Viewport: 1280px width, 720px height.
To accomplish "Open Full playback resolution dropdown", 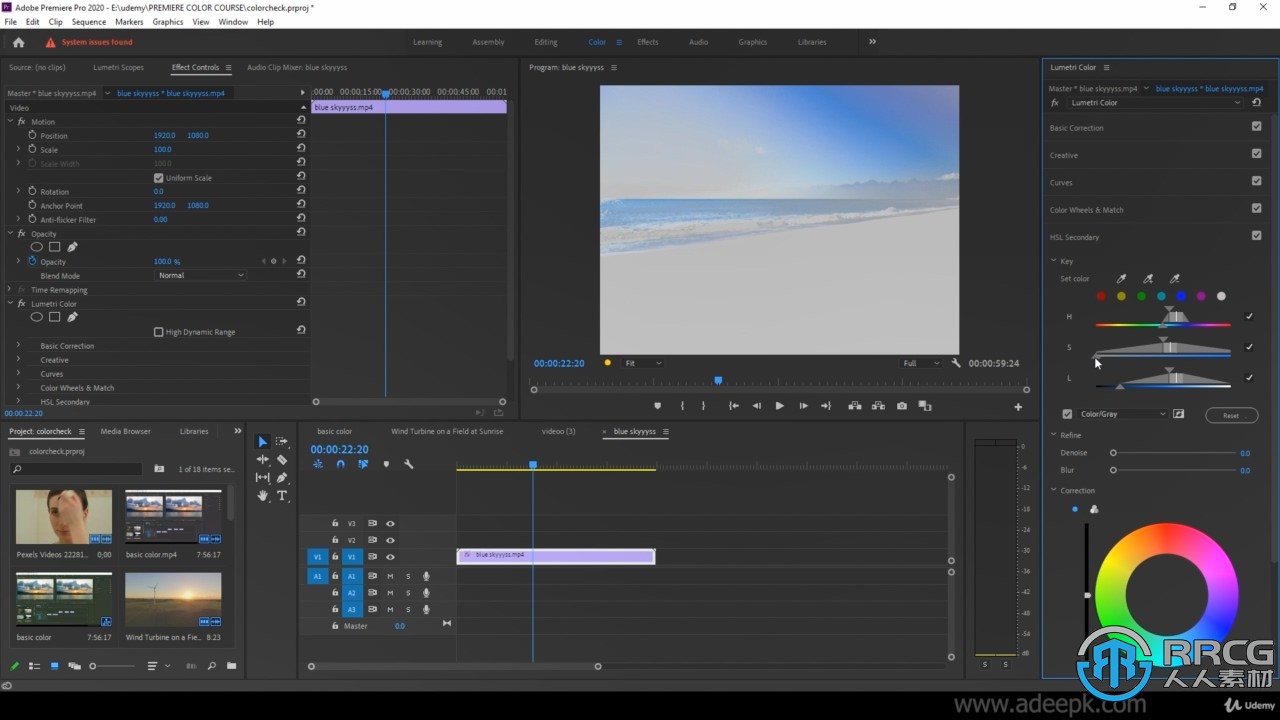I will [x=920, y=363].
